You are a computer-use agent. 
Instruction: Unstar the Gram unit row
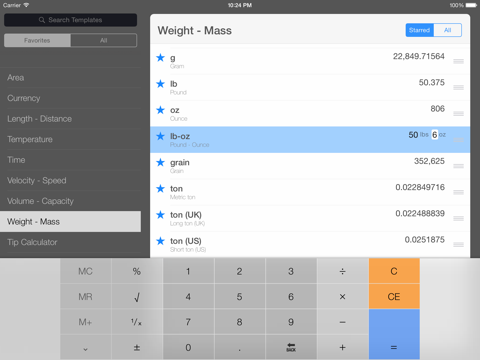point(160,58)
